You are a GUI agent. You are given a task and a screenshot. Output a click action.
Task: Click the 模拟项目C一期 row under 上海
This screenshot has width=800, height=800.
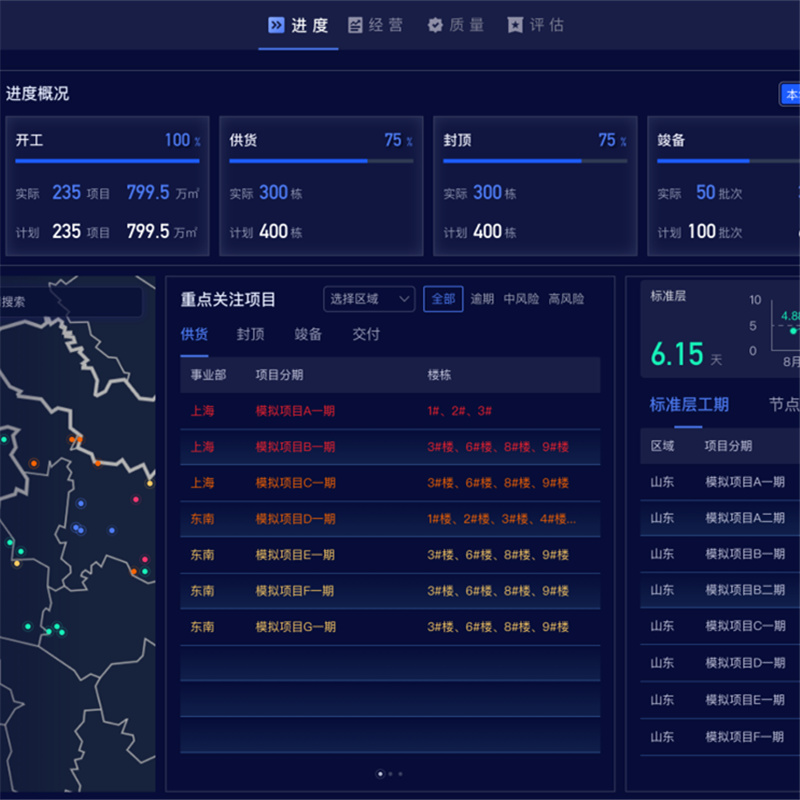coord(390,483)
